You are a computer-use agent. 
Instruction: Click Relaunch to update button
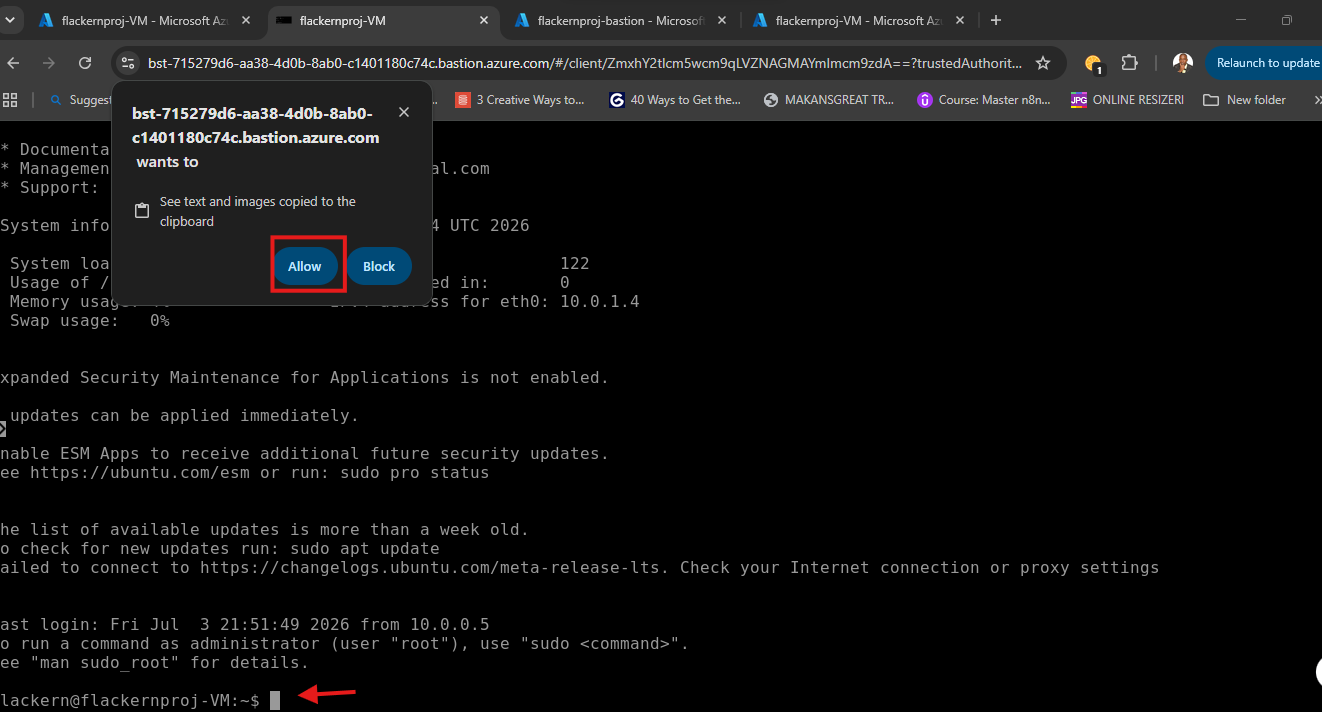click(1266, 63)
